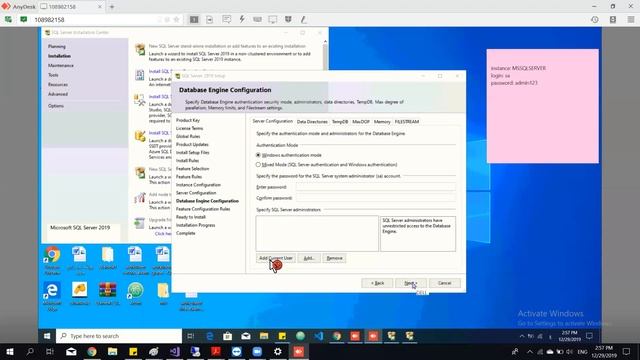Click the Product Key step in wizard

[188, 120]
